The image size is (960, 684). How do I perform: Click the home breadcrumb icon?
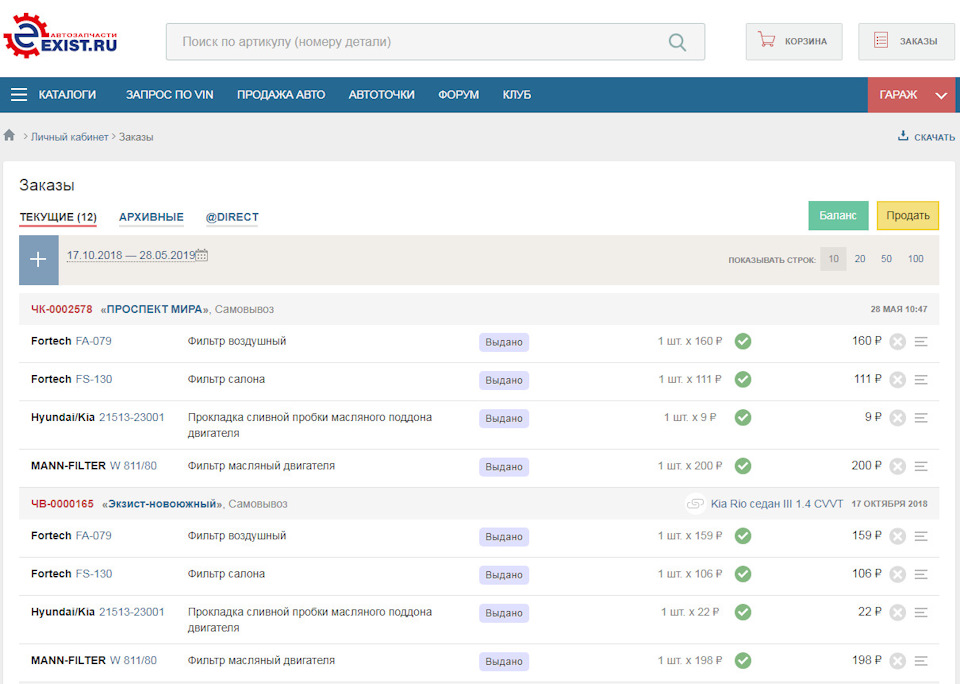click(9, 135)
